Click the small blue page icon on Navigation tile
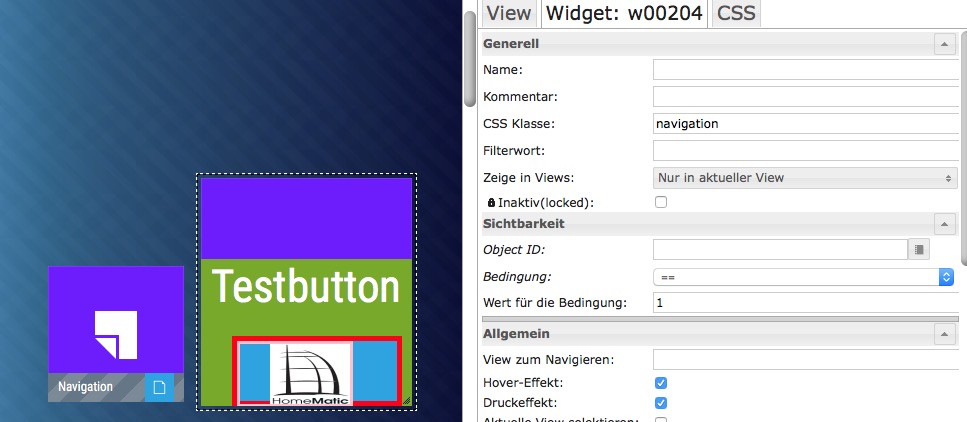Viewport: 967px width, 422px height. 159,387
